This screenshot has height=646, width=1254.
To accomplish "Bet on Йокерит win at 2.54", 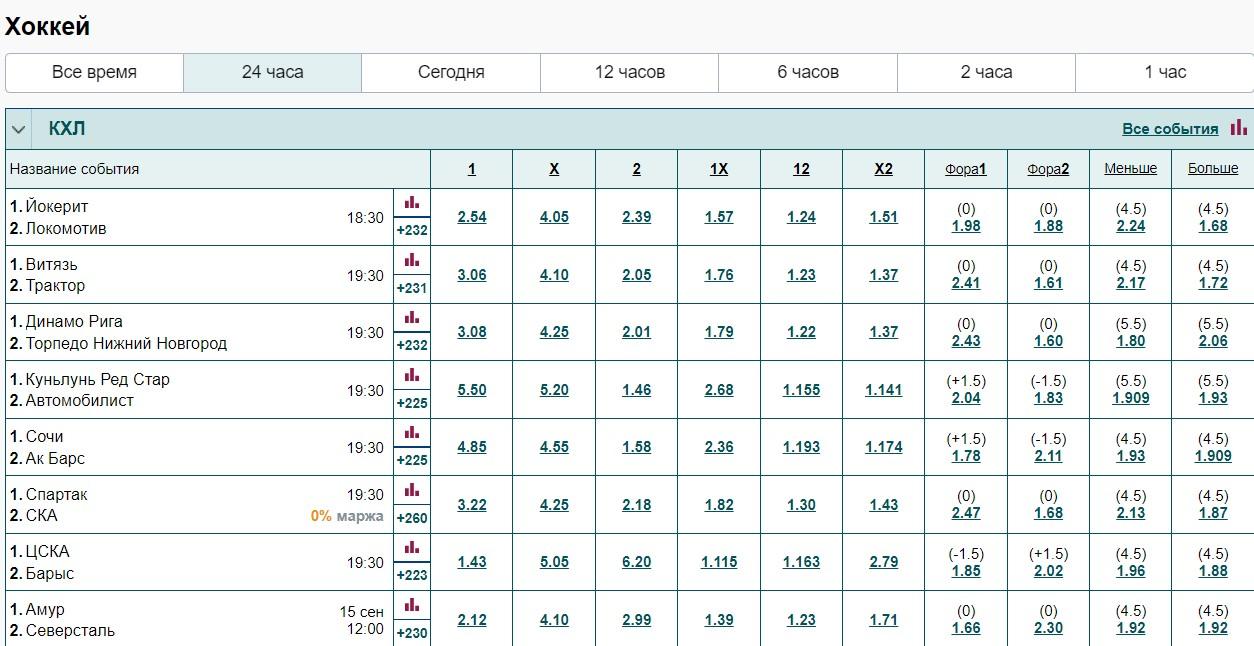I will [472, 217].
